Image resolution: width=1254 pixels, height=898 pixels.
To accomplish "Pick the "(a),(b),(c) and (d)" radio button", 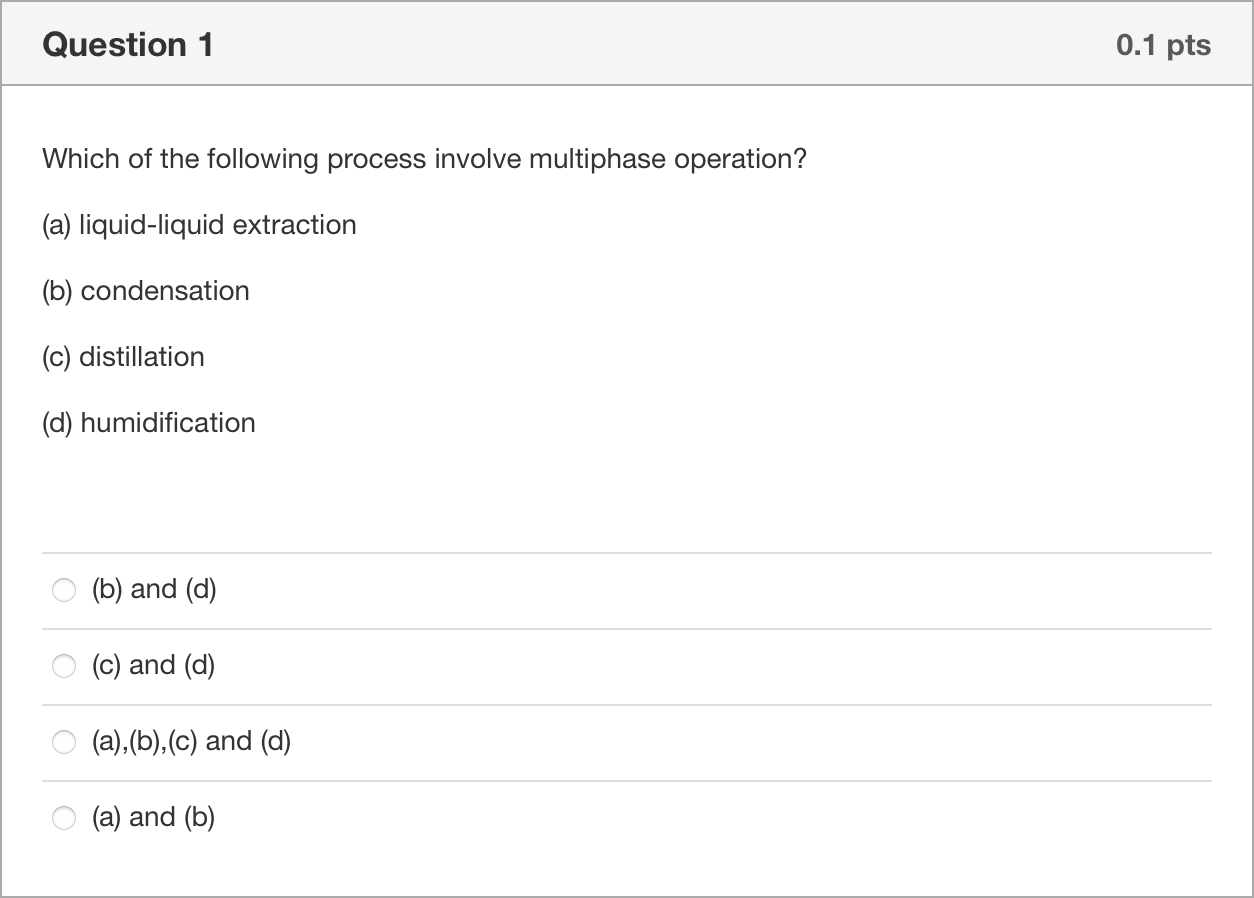I will pyautogui.click(x=64, y=742).
